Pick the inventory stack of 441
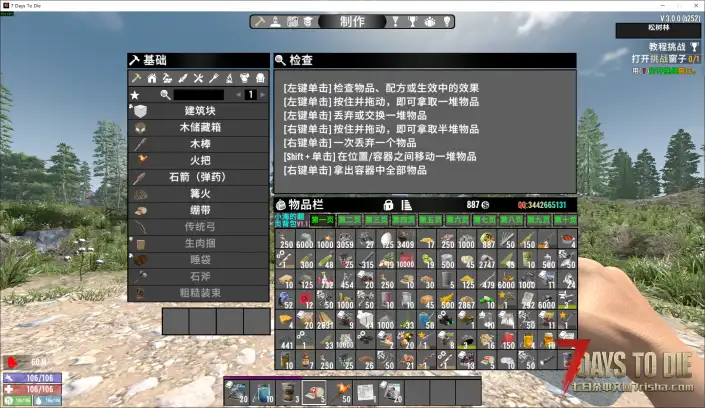This screenshot has height=408, width=705. click(x=285, y=340)
